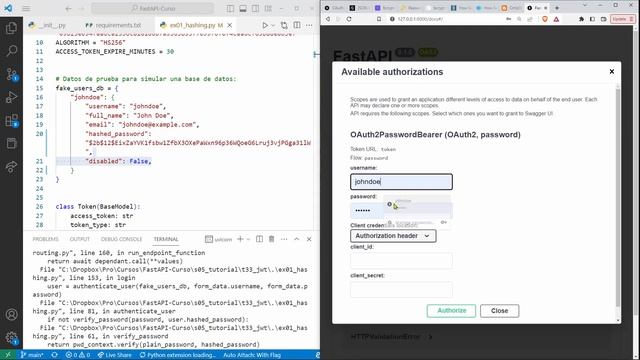Image resolution: width=640 pixels, height=360 pixels.
Task: Synchronize changes from the status bar
Action: tap(54, 355)
